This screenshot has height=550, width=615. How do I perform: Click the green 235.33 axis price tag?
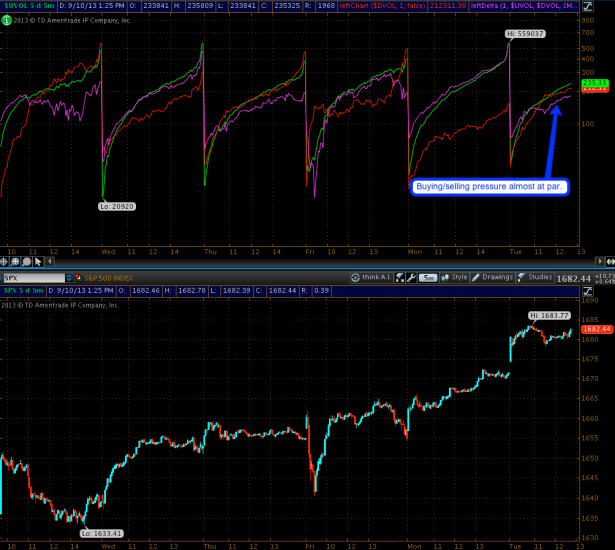click(595, 83)
